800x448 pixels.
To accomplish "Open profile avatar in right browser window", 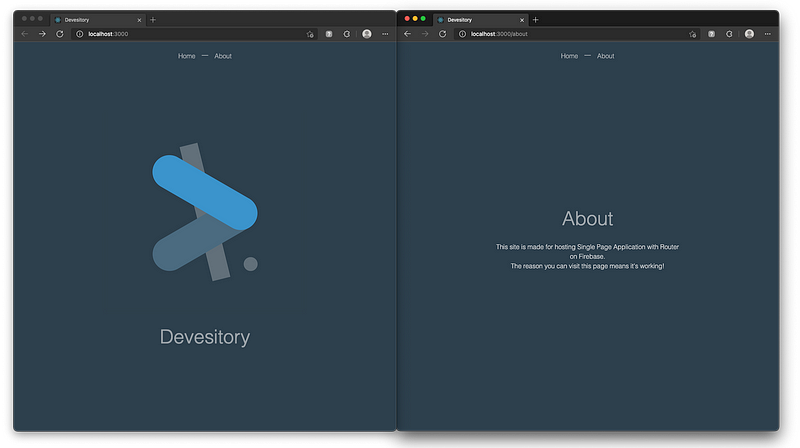I will (x=749, y=34).
